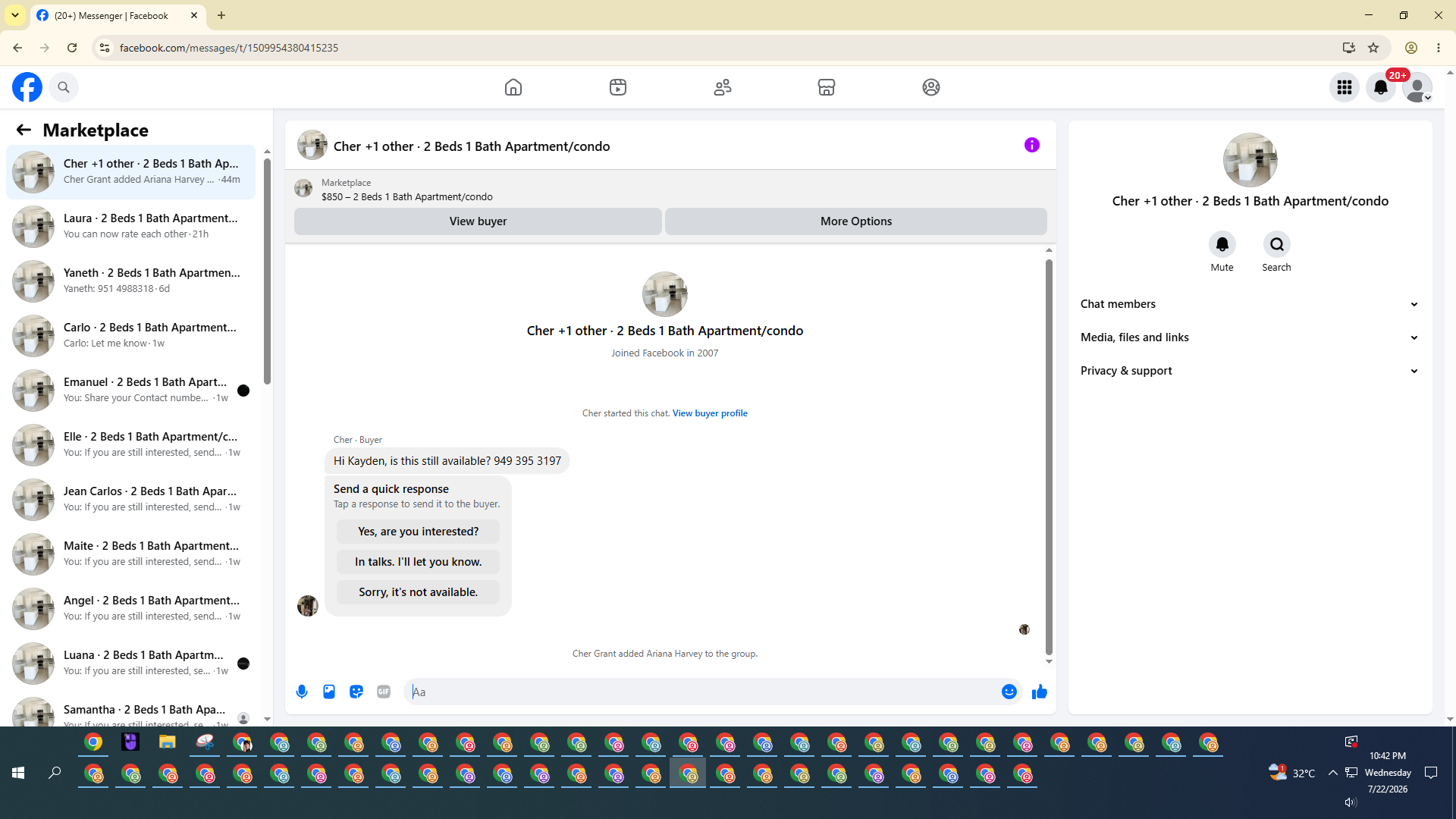Click the Facebook search magnifier icon
The image size is (1456, 819).
click(64, 87)
